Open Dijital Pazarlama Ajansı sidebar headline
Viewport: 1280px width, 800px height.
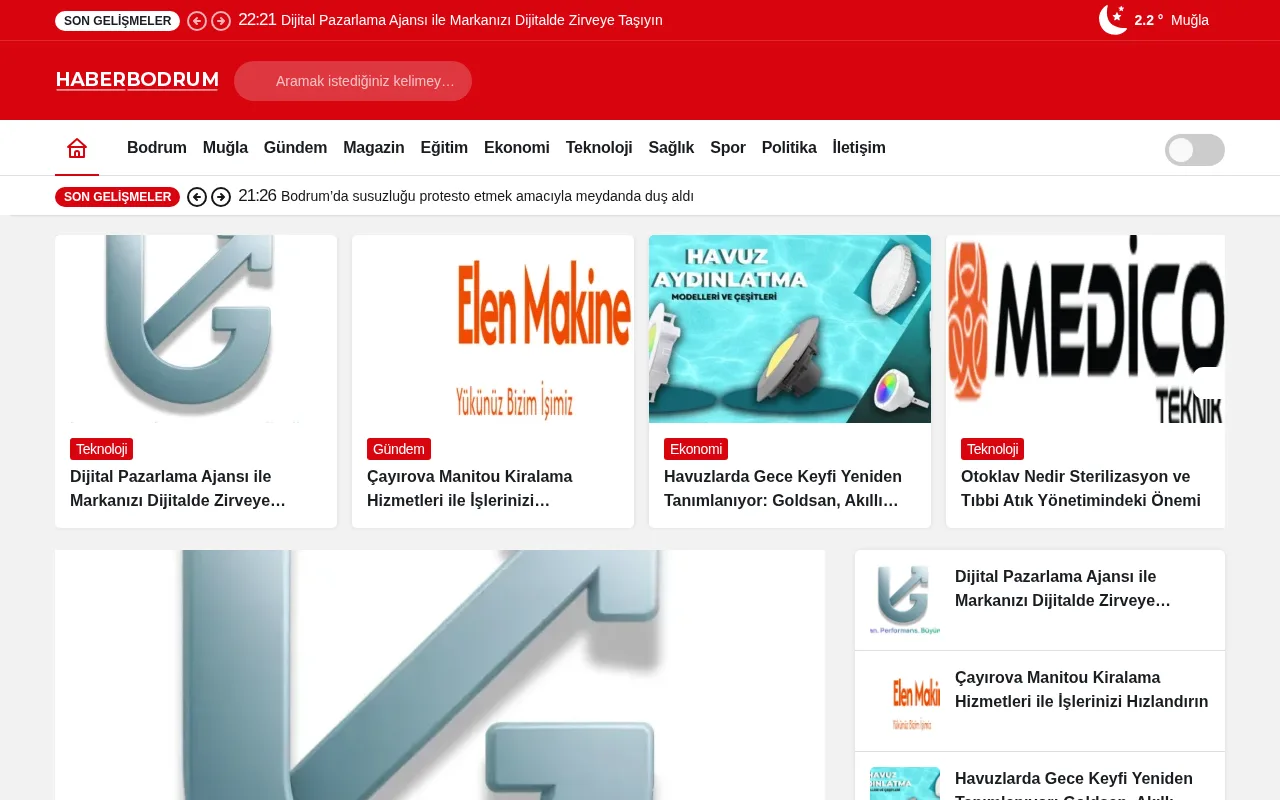pyautogui.click(x=1062, y=589)
